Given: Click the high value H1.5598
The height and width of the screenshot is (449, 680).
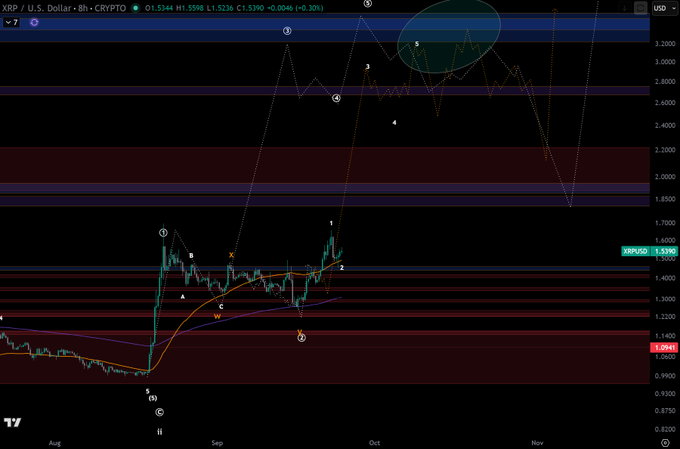Looking at the screenshot, I should tap(189, 8).
